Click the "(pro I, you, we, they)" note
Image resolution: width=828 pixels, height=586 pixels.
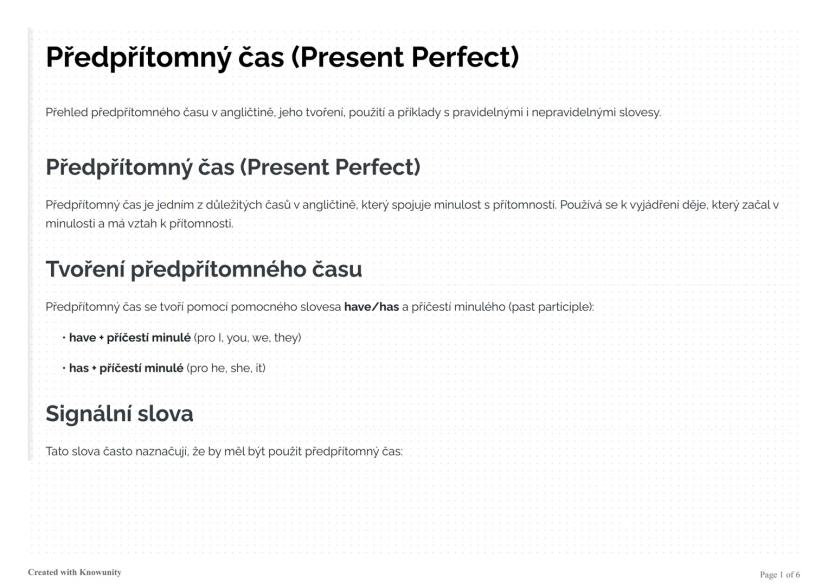[x=247, y=337]
